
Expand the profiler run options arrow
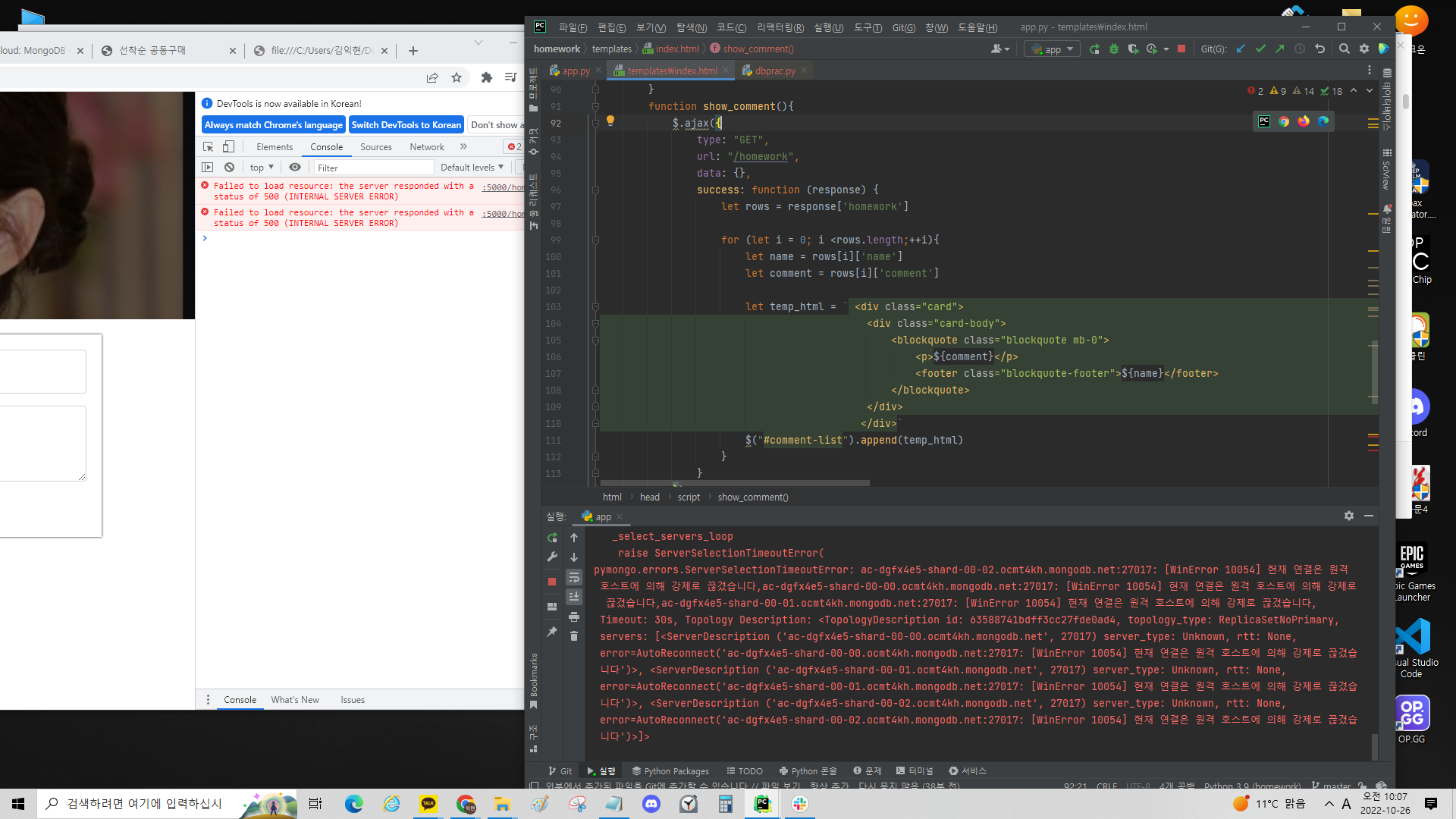[1166, 49]
